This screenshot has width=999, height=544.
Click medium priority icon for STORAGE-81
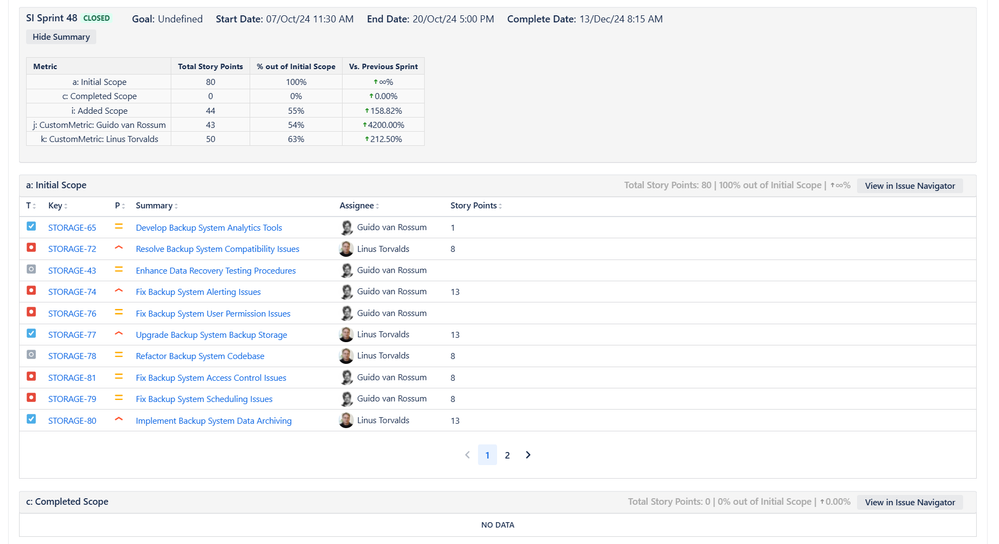[119, 376]
